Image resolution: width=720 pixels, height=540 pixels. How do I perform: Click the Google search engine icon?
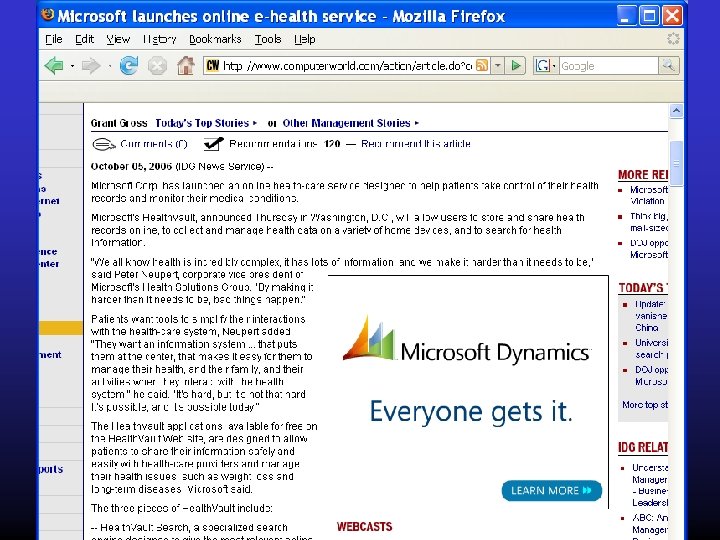tap(542, 66)
